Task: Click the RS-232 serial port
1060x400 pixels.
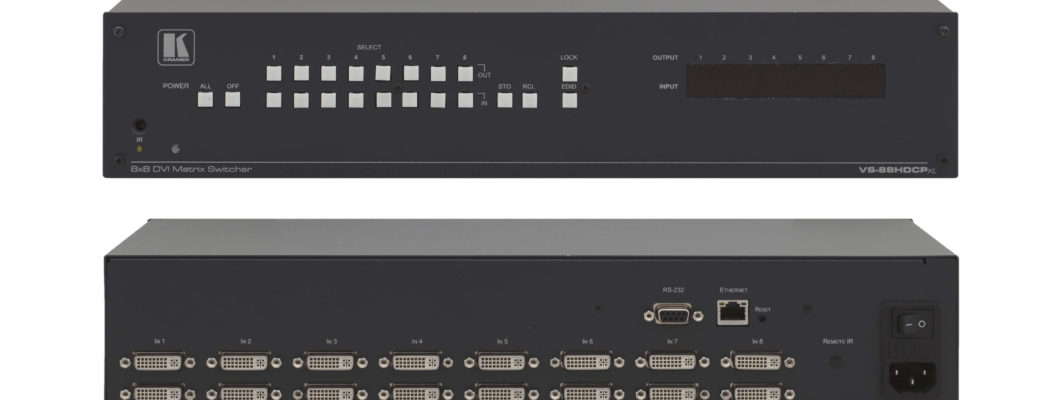Action: tap(673, 314)
